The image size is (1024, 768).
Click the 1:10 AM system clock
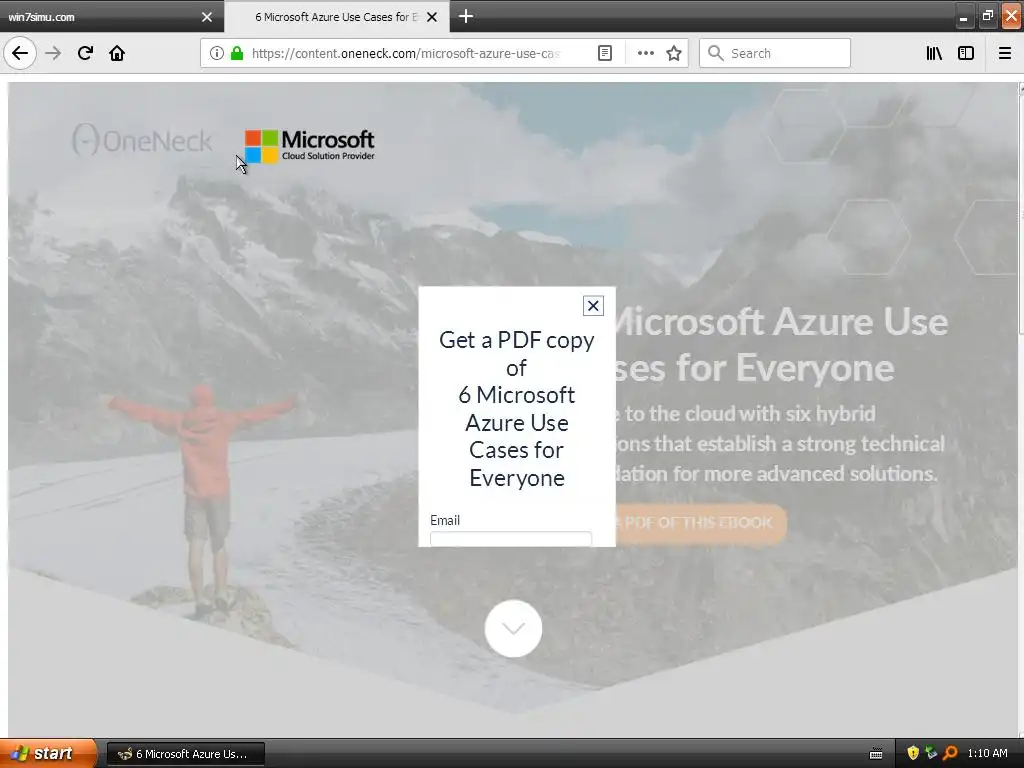coord(987,753)
